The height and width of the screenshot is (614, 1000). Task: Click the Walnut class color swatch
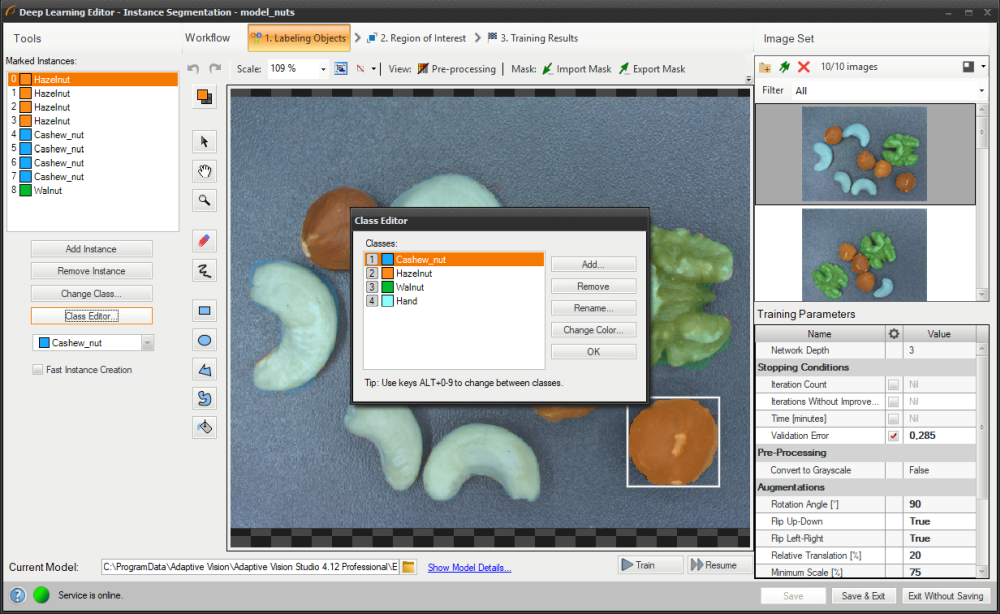pyautogui.click(x=387, y=287)
